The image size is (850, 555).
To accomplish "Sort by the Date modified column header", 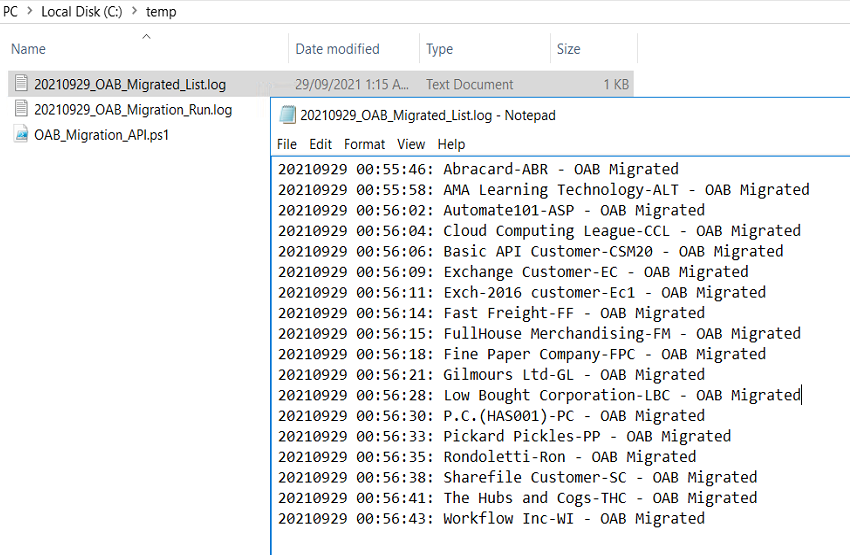I will 337,49.
